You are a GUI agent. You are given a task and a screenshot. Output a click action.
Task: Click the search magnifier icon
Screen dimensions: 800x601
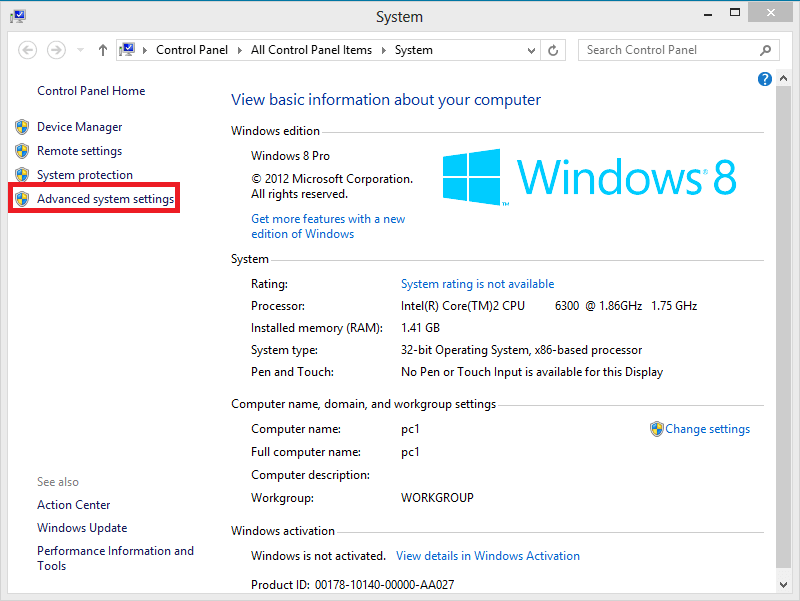pyautogui.click(x=765, y=50)
